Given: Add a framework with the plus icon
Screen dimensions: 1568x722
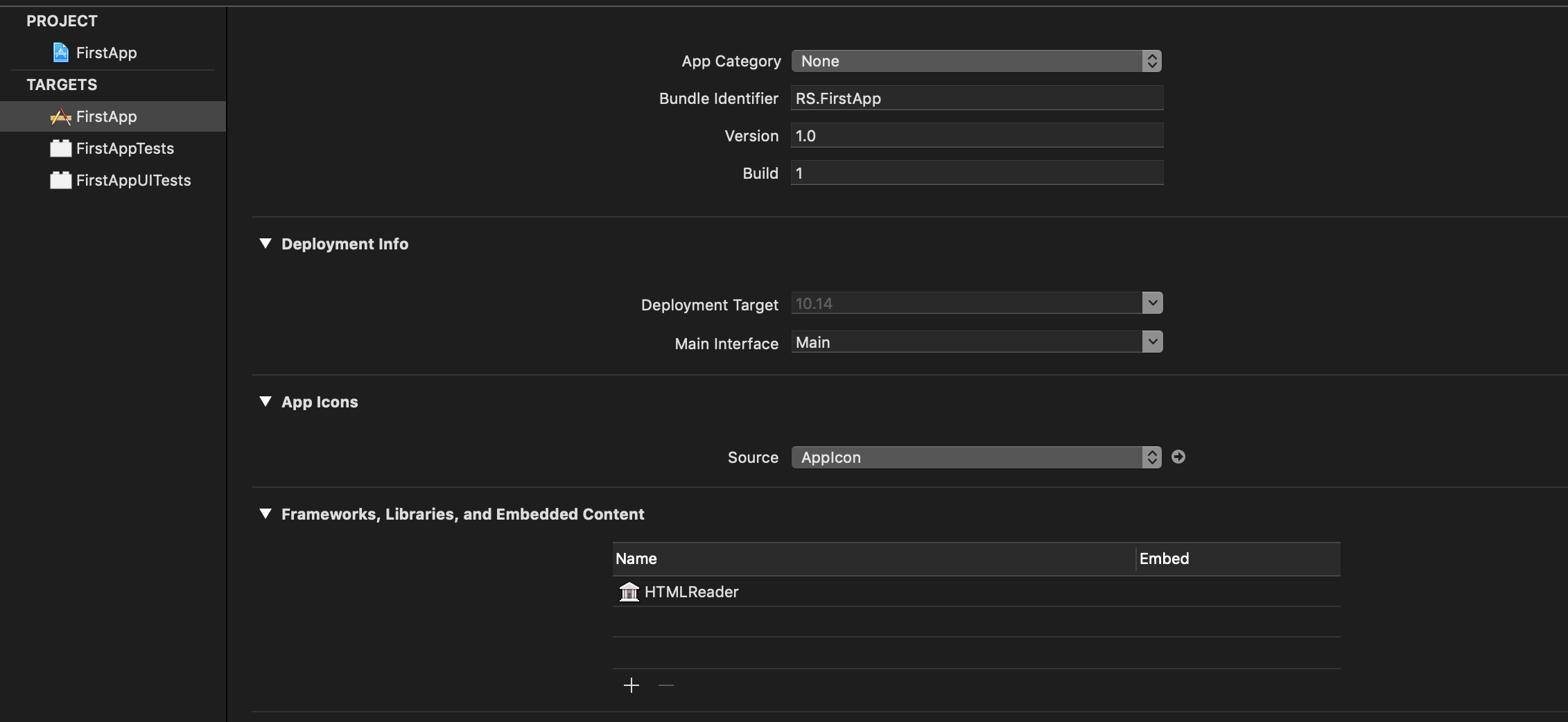Looking at the screenshot, I should point(631,685).
